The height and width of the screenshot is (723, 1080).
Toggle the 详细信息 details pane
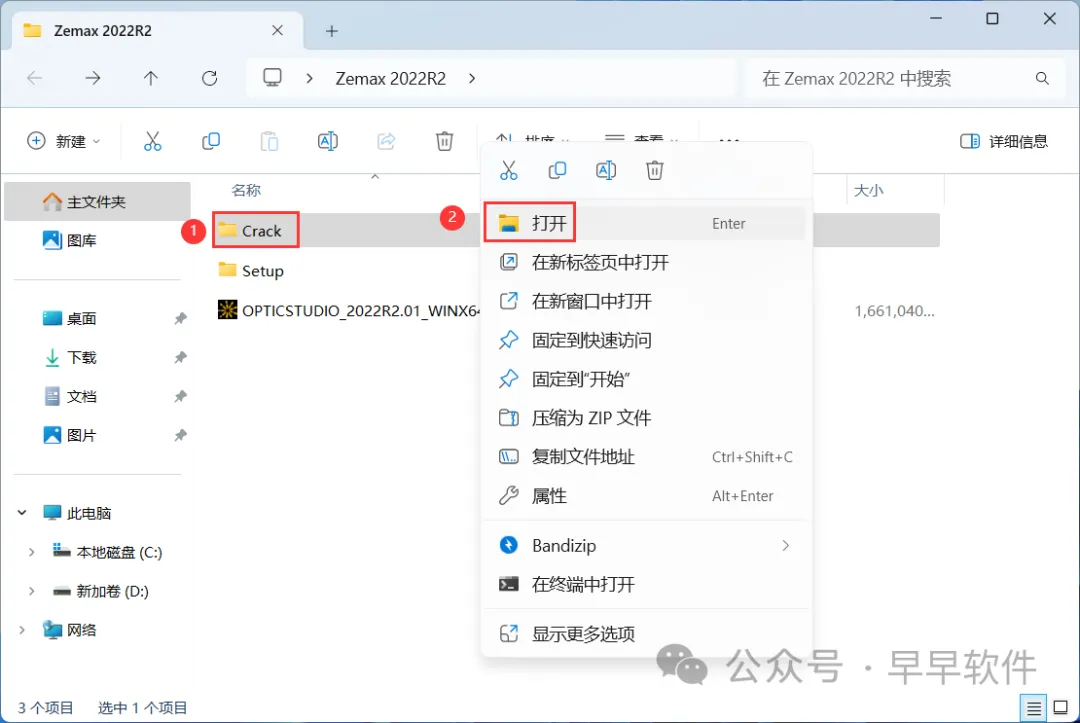click(x=1004, y=141)
